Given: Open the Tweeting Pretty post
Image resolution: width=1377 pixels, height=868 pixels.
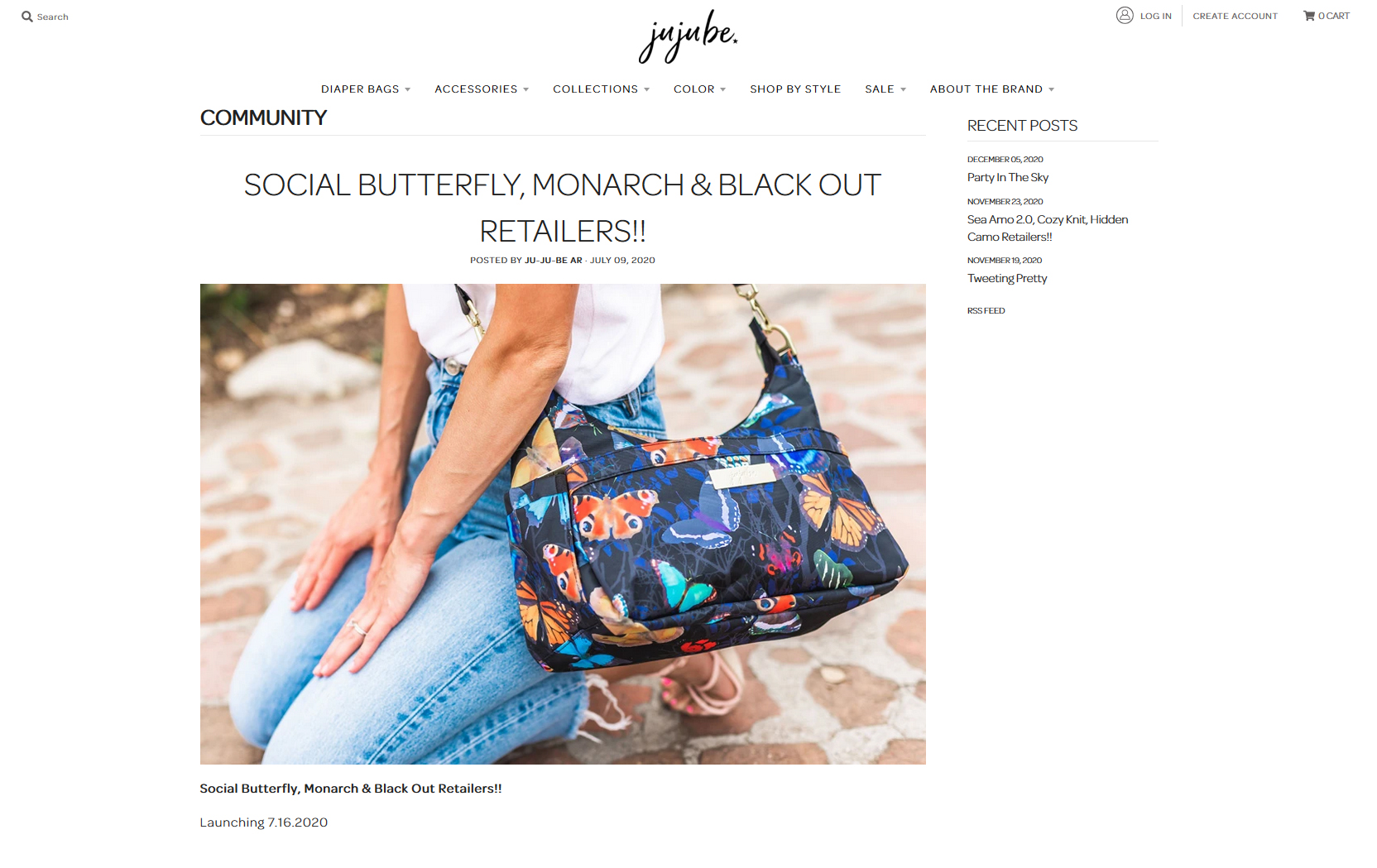Looking at the screenshot, I should (x=1006, y=278).
